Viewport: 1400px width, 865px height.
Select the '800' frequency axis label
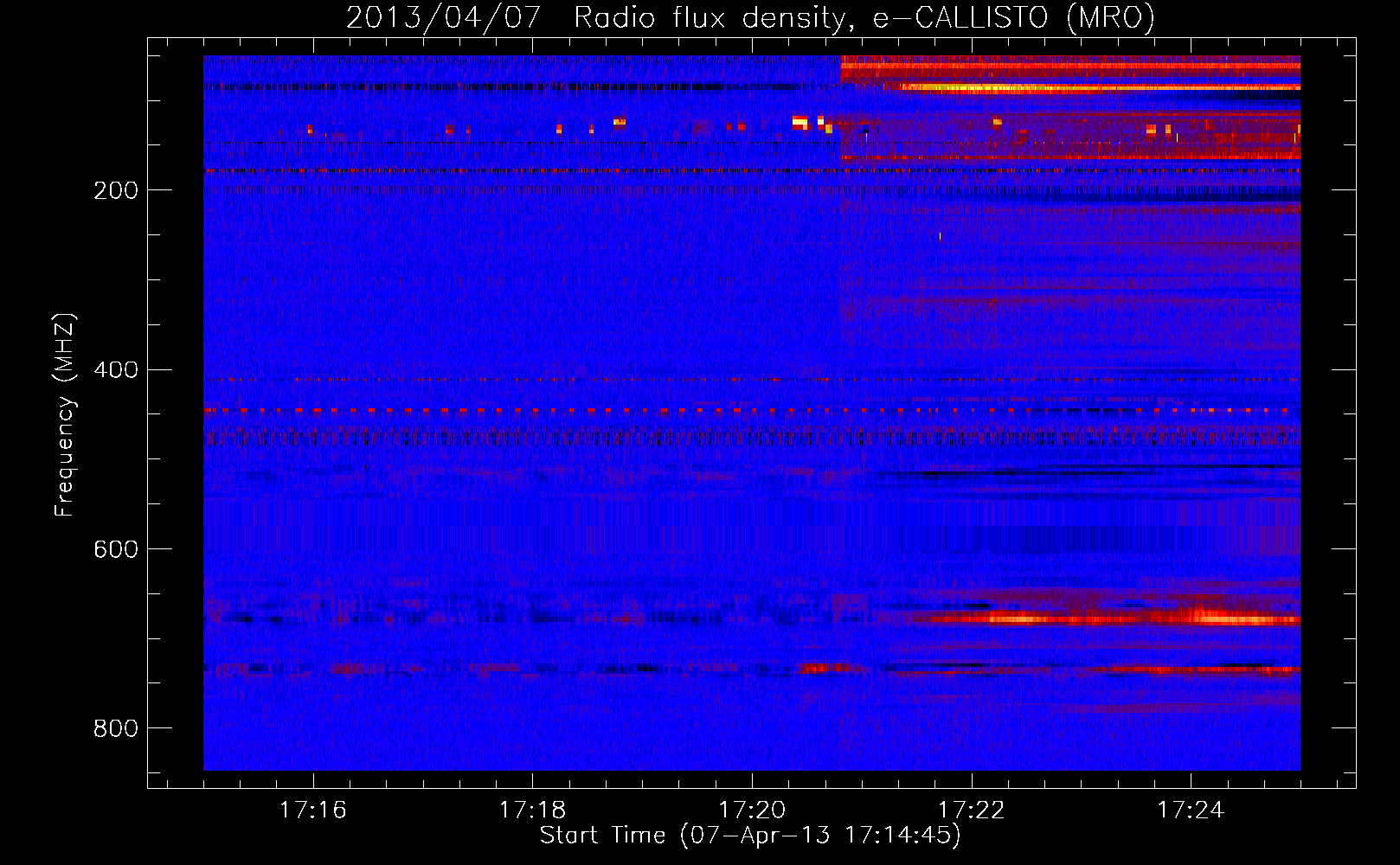coord(116,728)
